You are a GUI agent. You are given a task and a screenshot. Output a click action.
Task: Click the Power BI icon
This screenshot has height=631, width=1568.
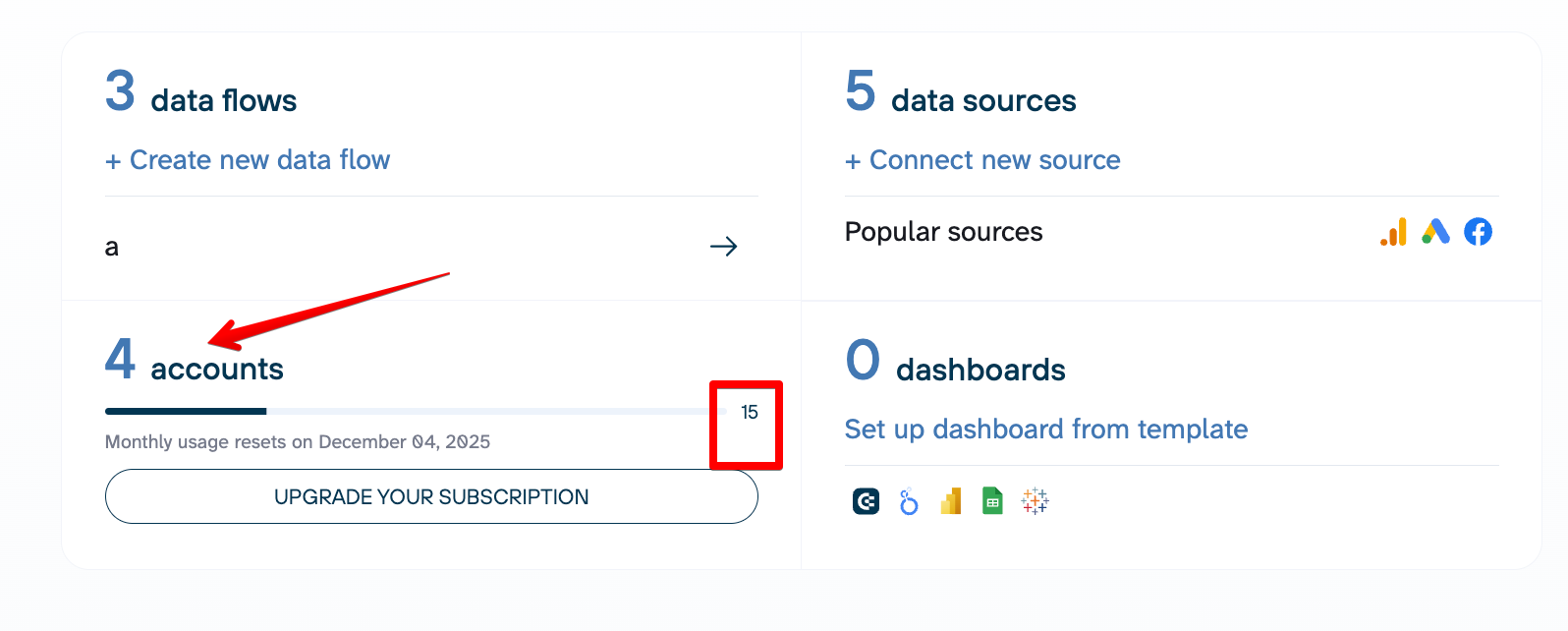pos(950,501)
